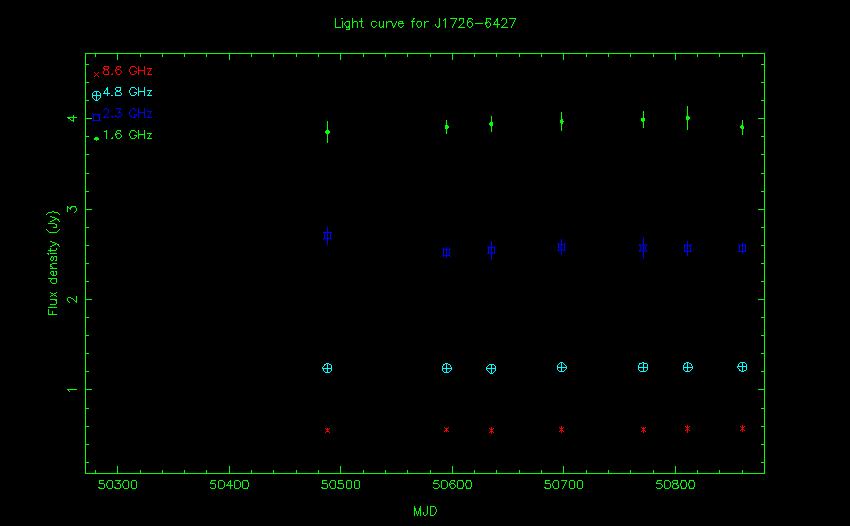Select the 8.6 GHz red cross near MJD 50770
The image size is (850, 526).
tap(643, 430)
